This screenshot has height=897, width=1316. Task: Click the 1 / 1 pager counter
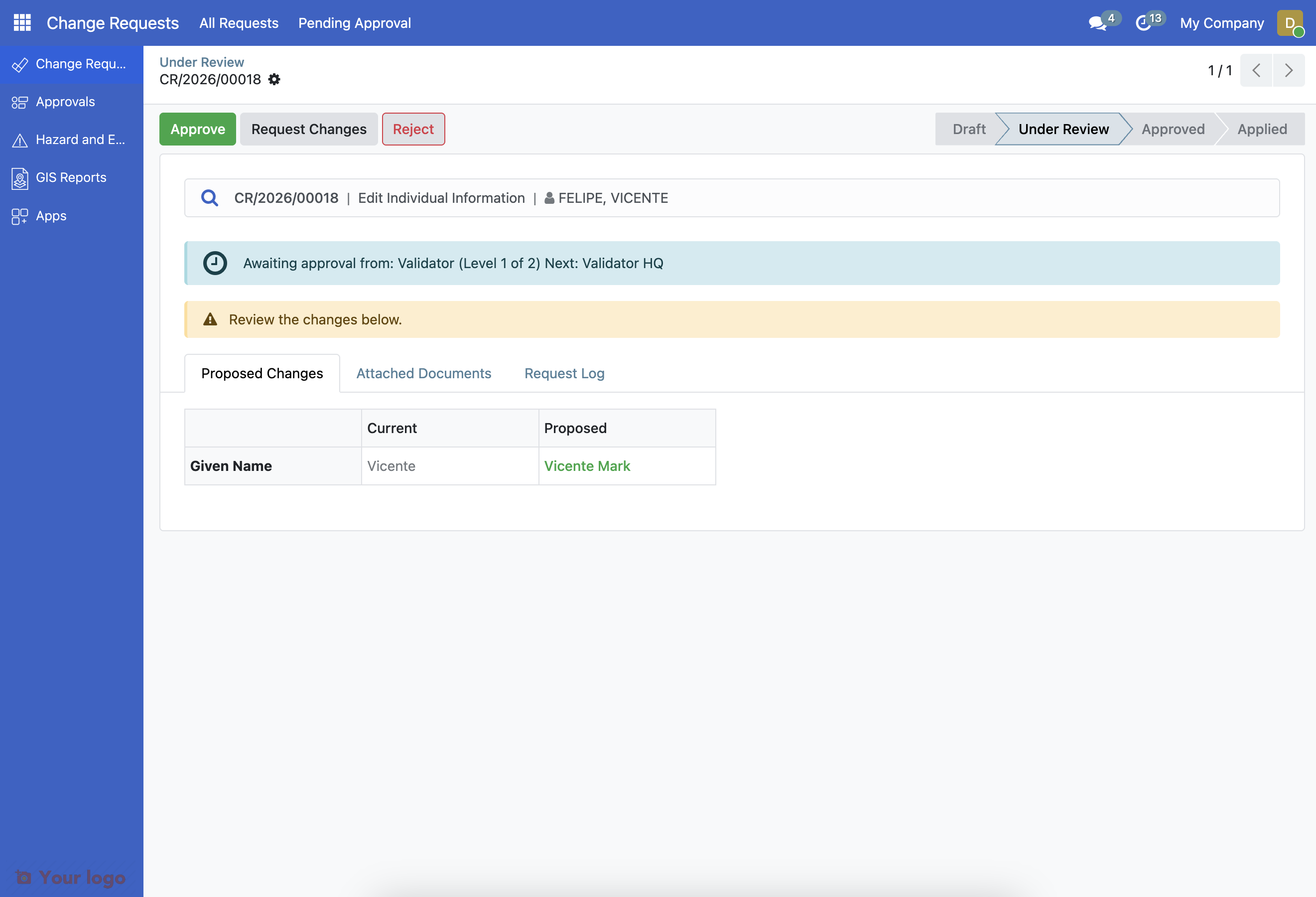[1220, 70]
